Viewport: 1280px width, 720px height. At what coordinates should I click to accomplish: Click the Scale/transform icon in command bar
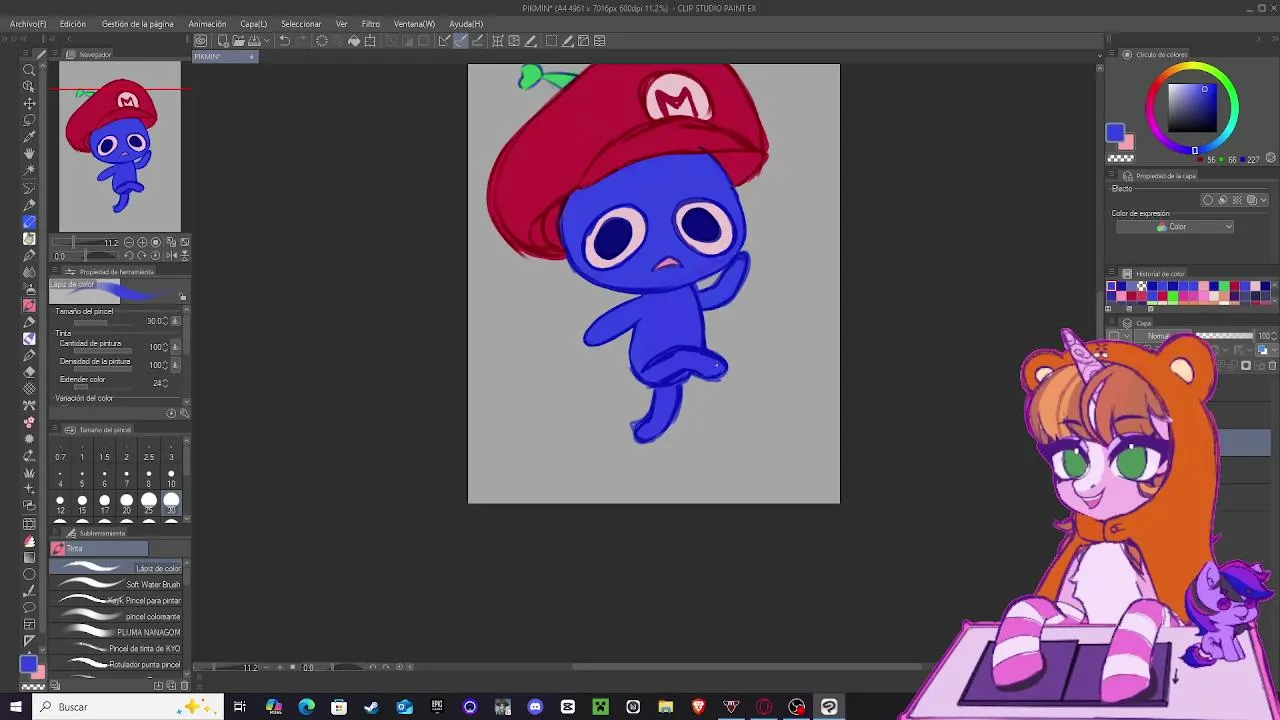370,41
